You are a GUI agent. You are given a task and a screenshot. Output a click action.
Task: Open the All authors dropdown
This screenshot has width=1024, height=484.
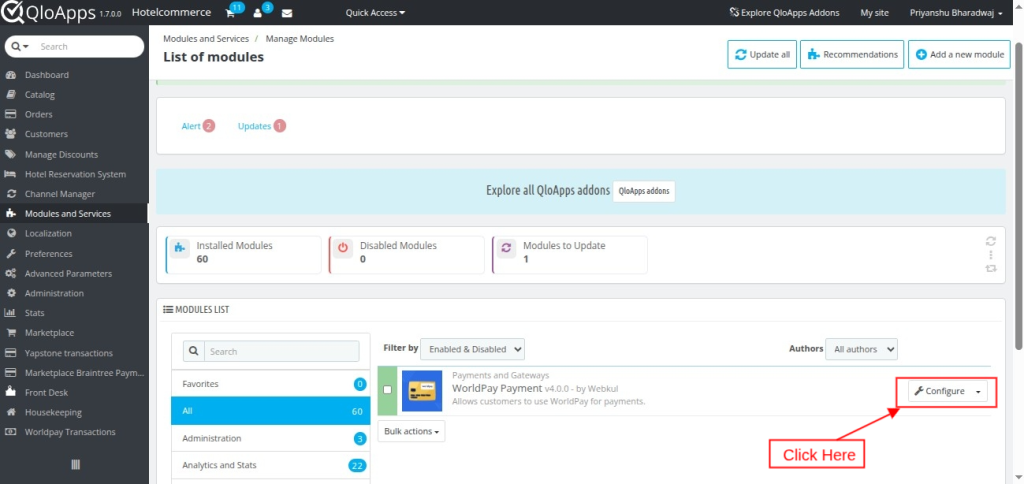pyautogui.click(x=861, y=349)
